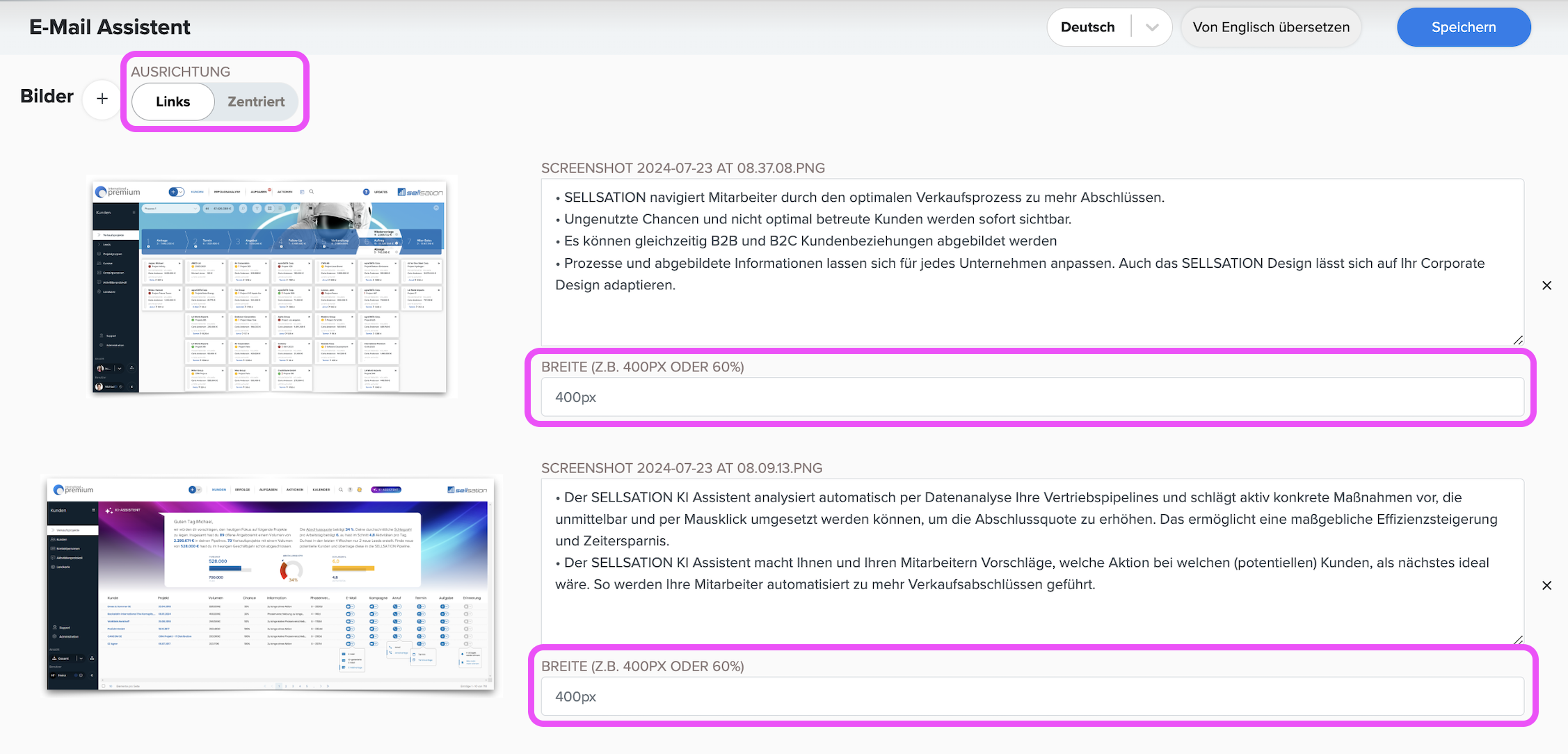Click the E-Mail Assistent page title
This screenshot has width=1568, height=754.
point(109,27)
